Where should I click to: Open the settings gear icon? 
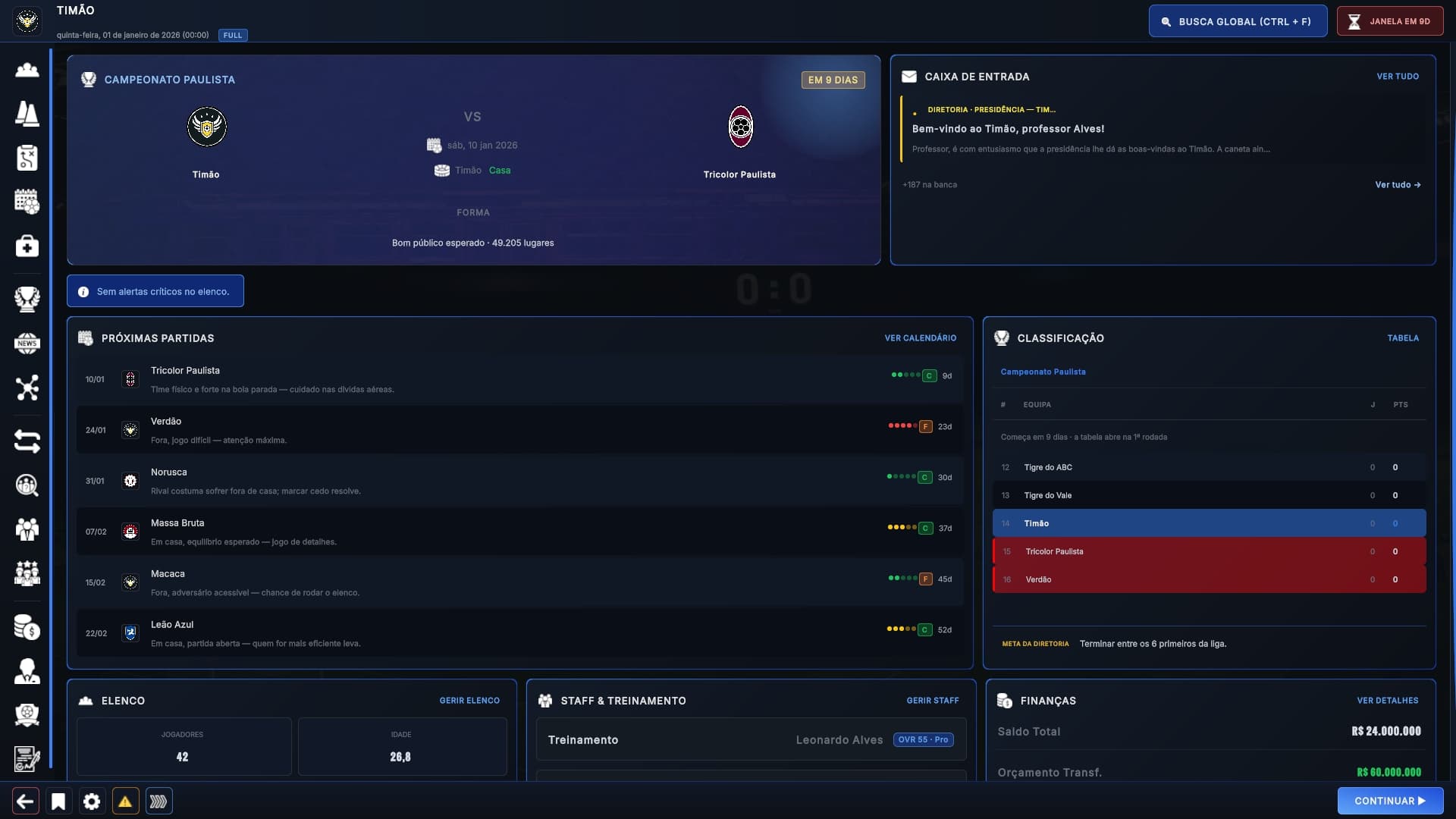click(x=92, y=801)
